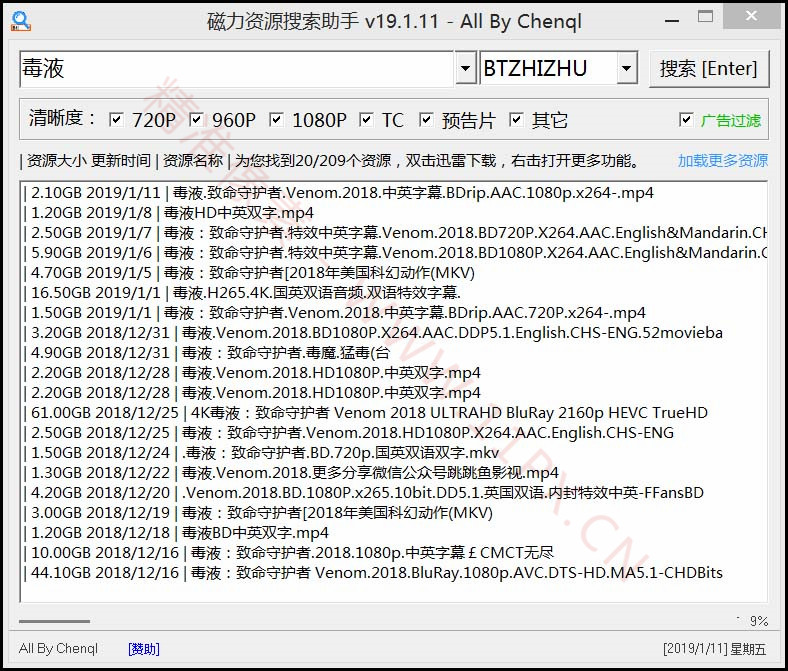Select the 2.50GB 2019/1/7 BD720P result
Screen dimensions: 788x671
pos(395,233)
